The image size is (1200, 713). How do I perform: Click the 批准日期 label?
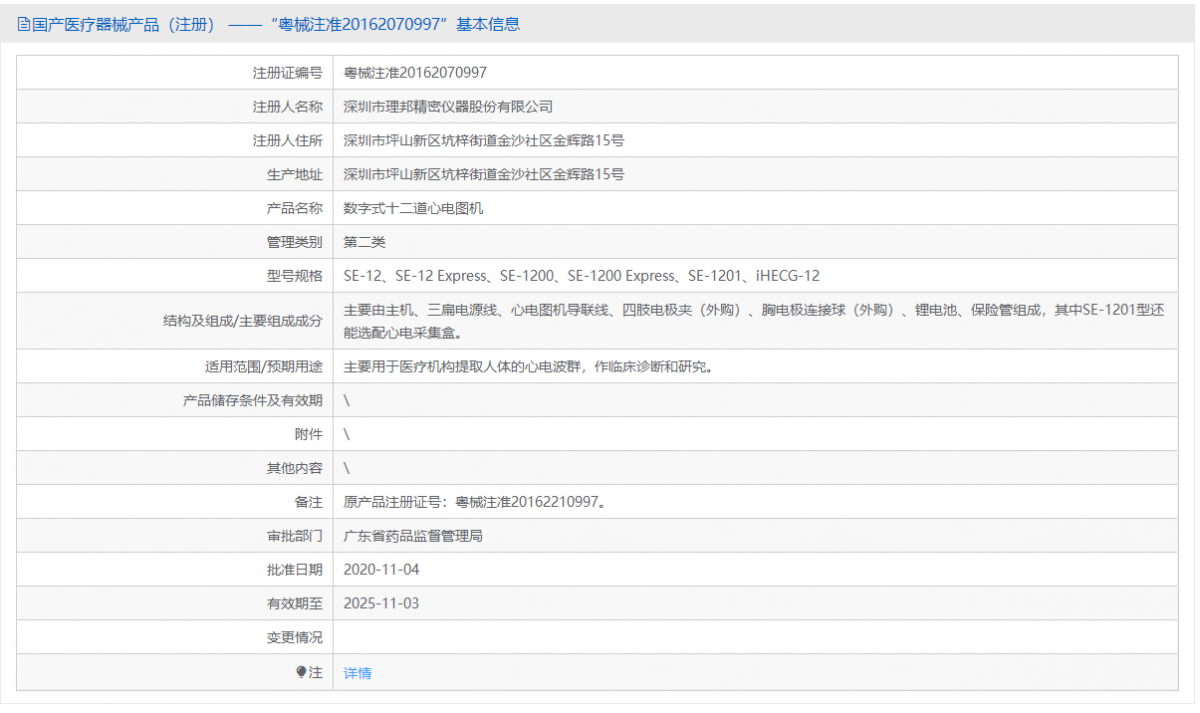coord(294,570)
